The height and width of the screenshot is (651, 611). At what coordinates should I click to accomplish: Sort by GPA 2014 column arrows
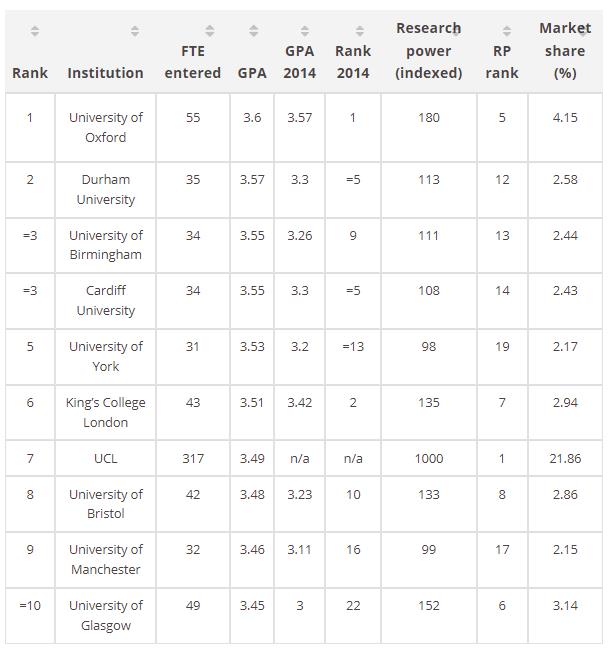click(x=305, y=31)
